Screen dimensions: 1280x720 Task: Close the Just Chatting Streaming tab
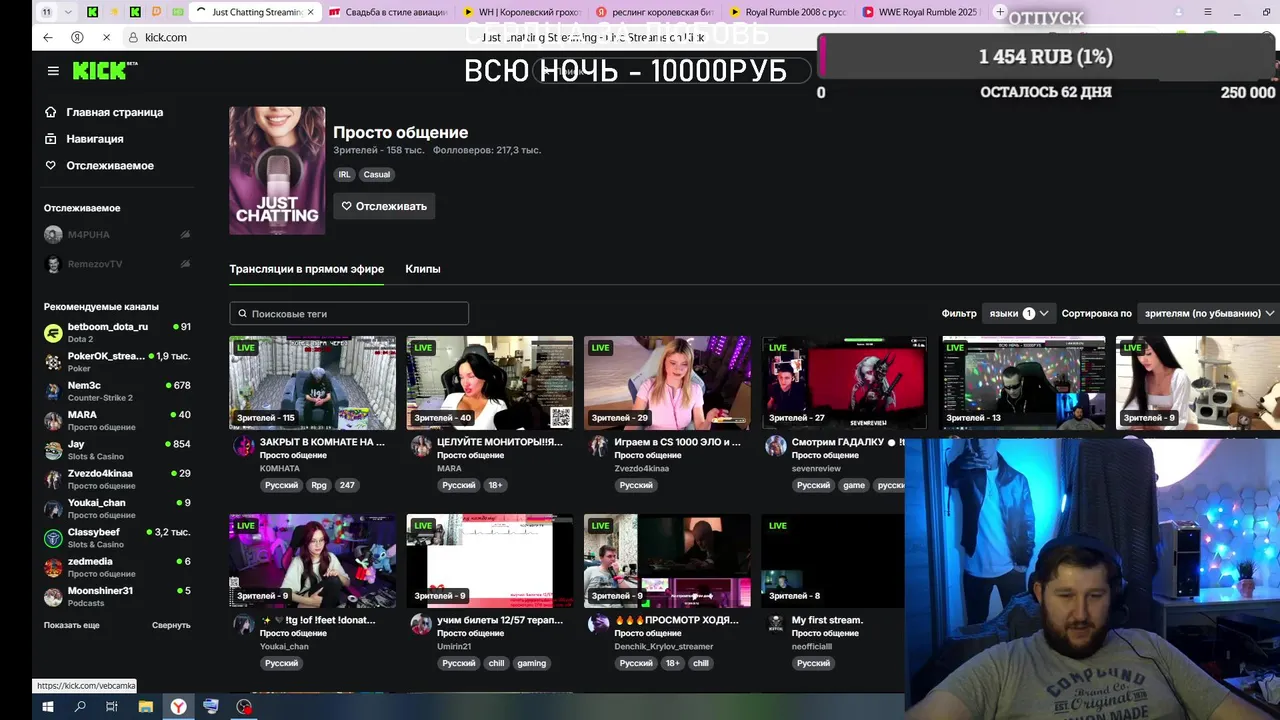(310, 12)
